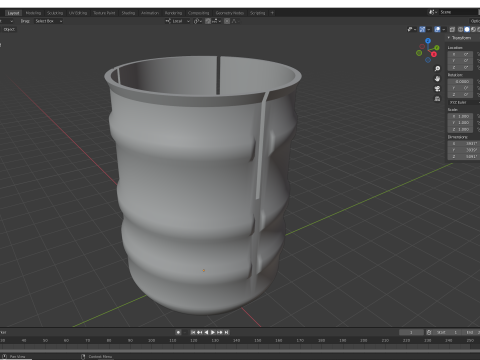Open the snapping options dropdown
This screenshot has width=480, height=360.
[x=216, y=21]
